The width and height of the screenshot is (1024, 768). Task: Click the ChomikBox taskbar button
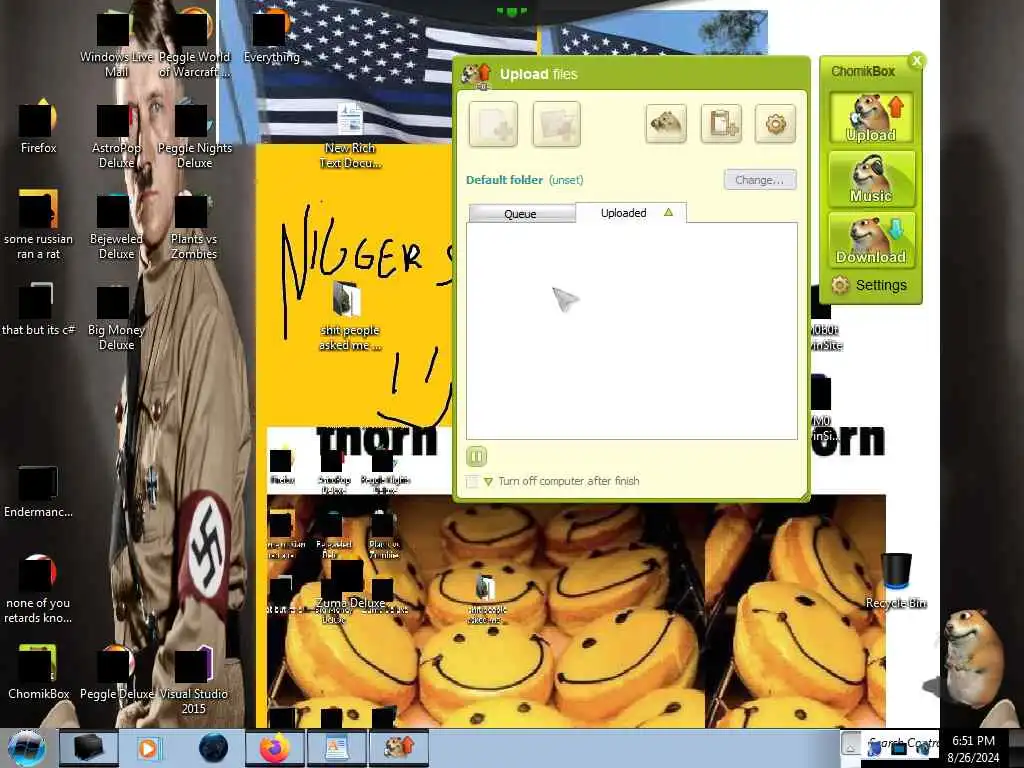(399, 748)
